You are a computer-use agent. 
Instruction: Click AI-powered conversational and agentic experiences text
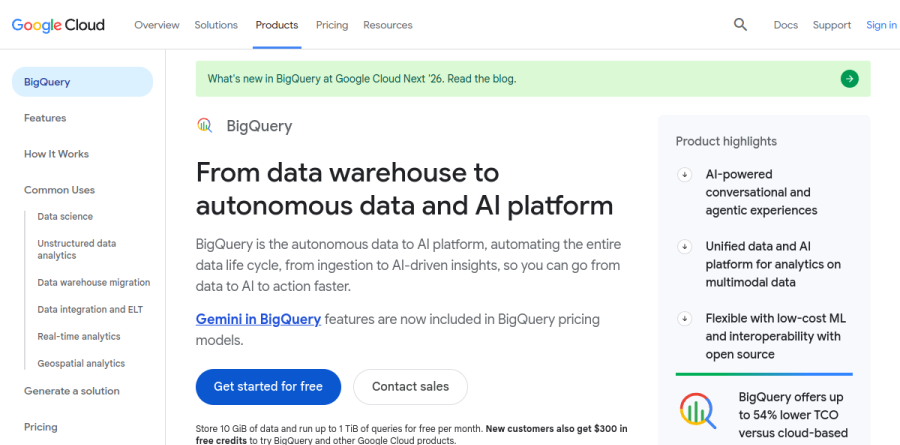(761, 192)
